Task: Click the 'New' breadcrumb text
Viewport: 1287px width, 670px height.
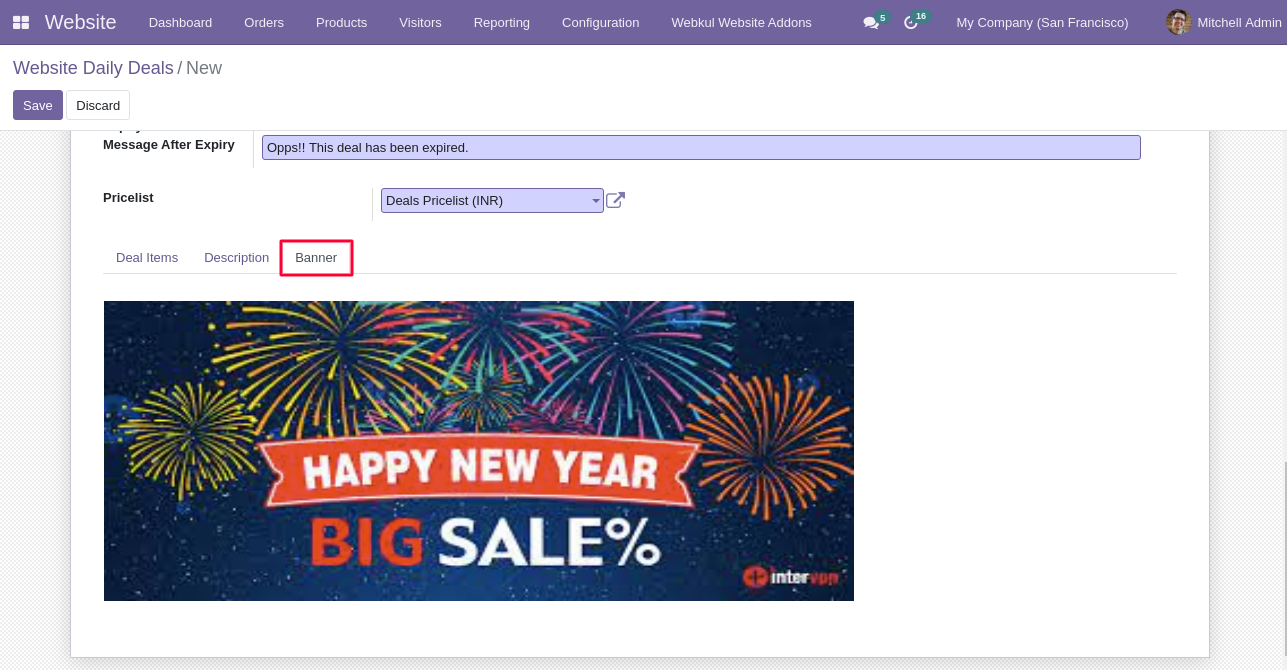Action: (x=204, y=68)
